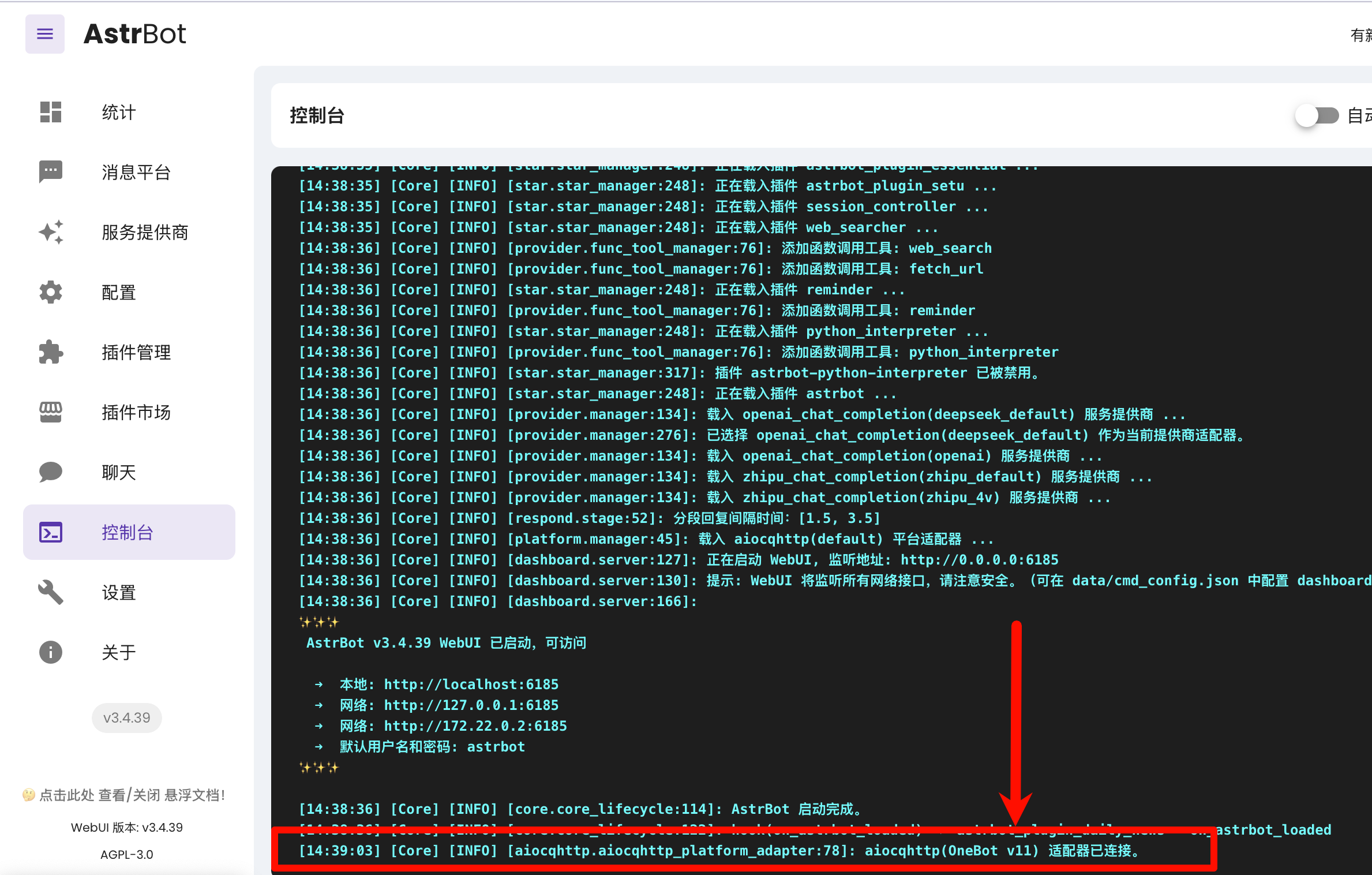Toggle the auto-scroll switch in 控制台 header
1372x875 pixels.
pos(1317,115)
